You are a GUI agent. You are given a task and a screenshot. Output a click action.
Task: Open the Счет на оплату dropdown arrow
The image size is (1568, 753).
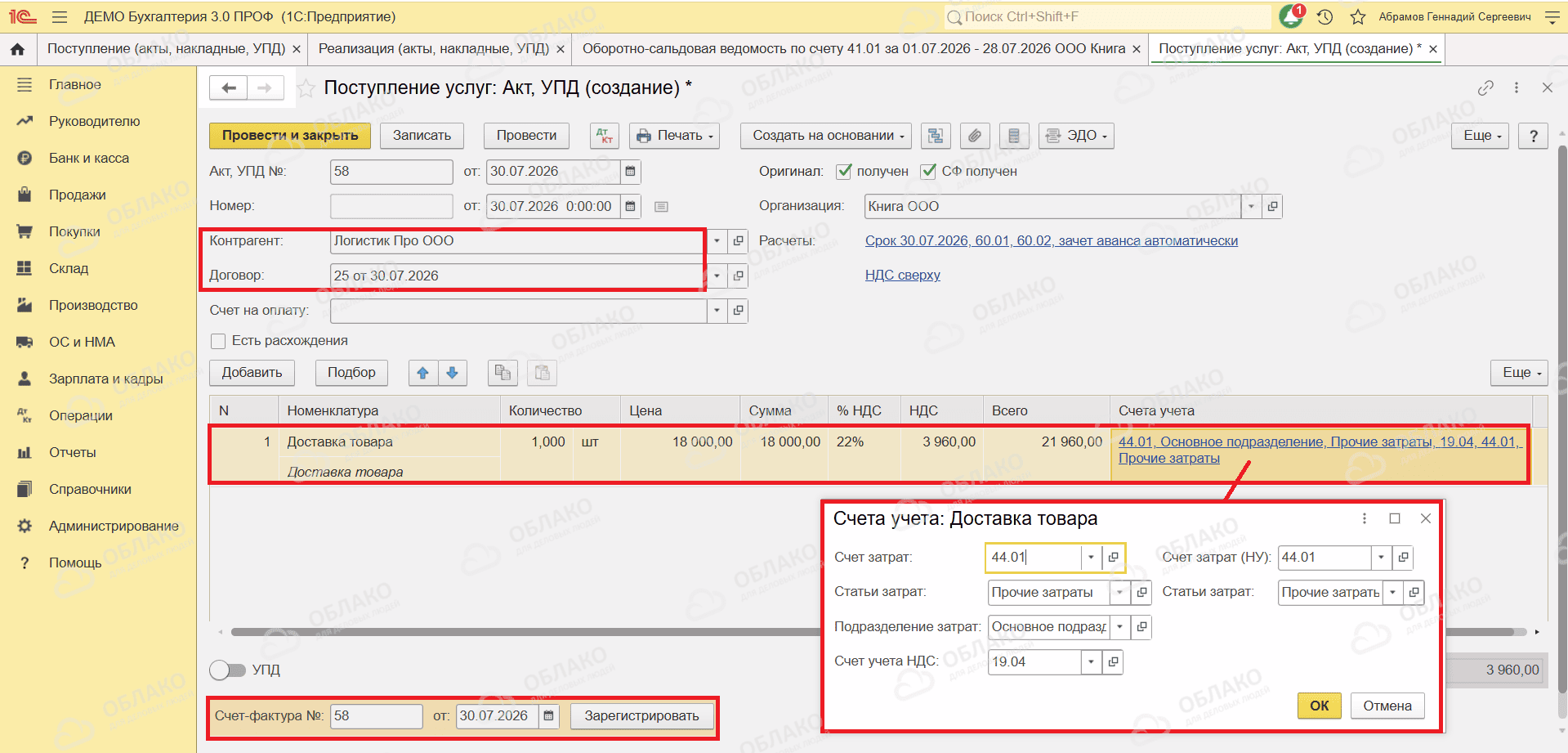[x=717, y=311]
